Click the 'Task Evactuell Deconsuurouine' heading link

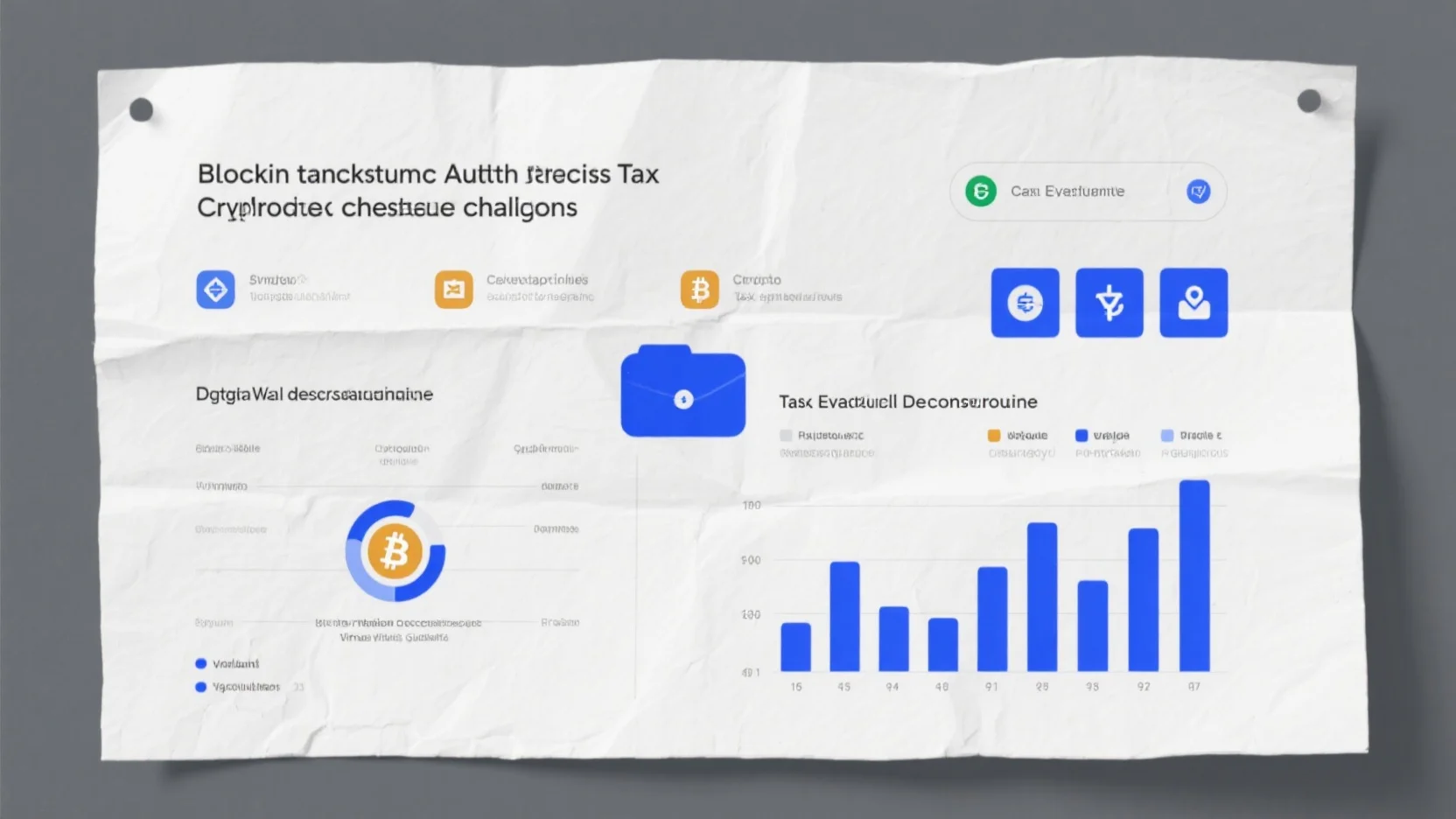point(906,402)
